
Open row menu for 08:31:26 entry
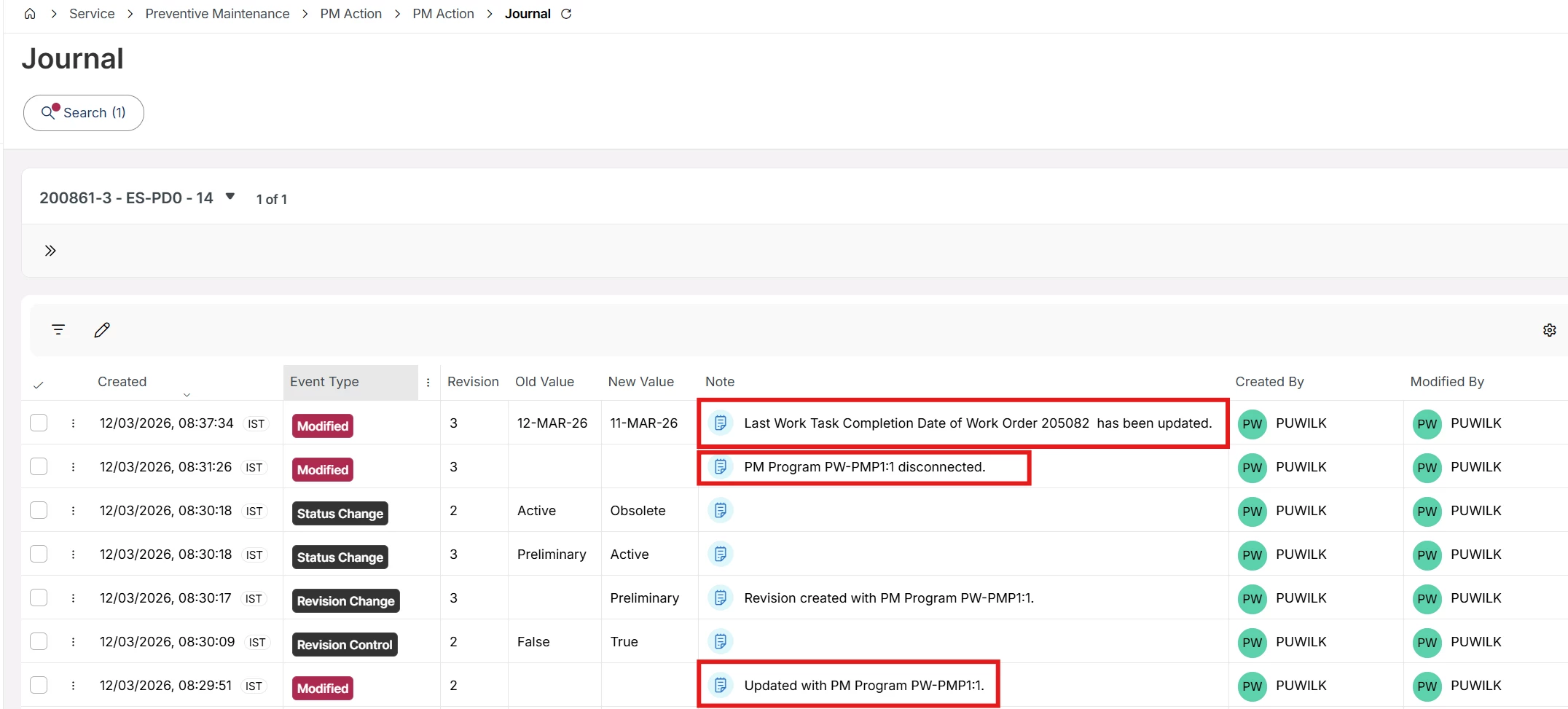(73, 466)
